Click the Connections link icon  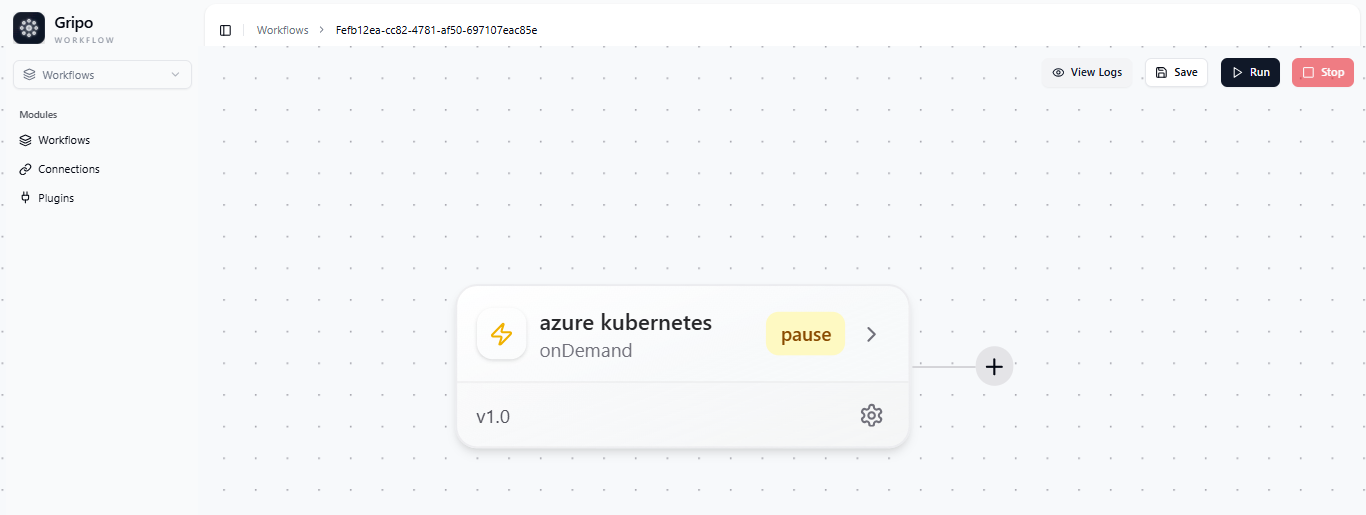pos(26,169)
